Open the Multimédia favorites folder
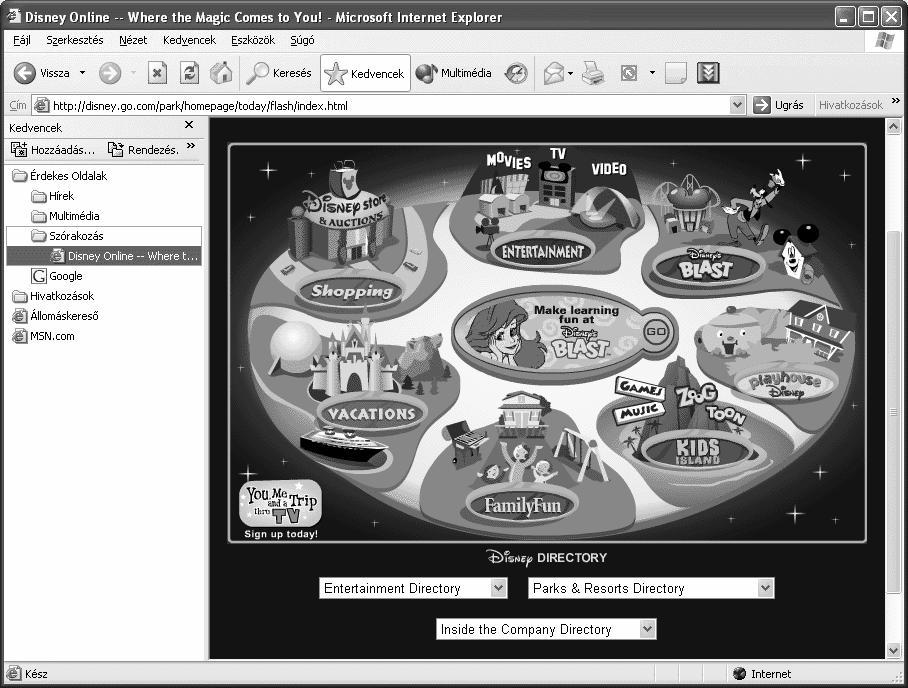 click(x=65, y=216)
